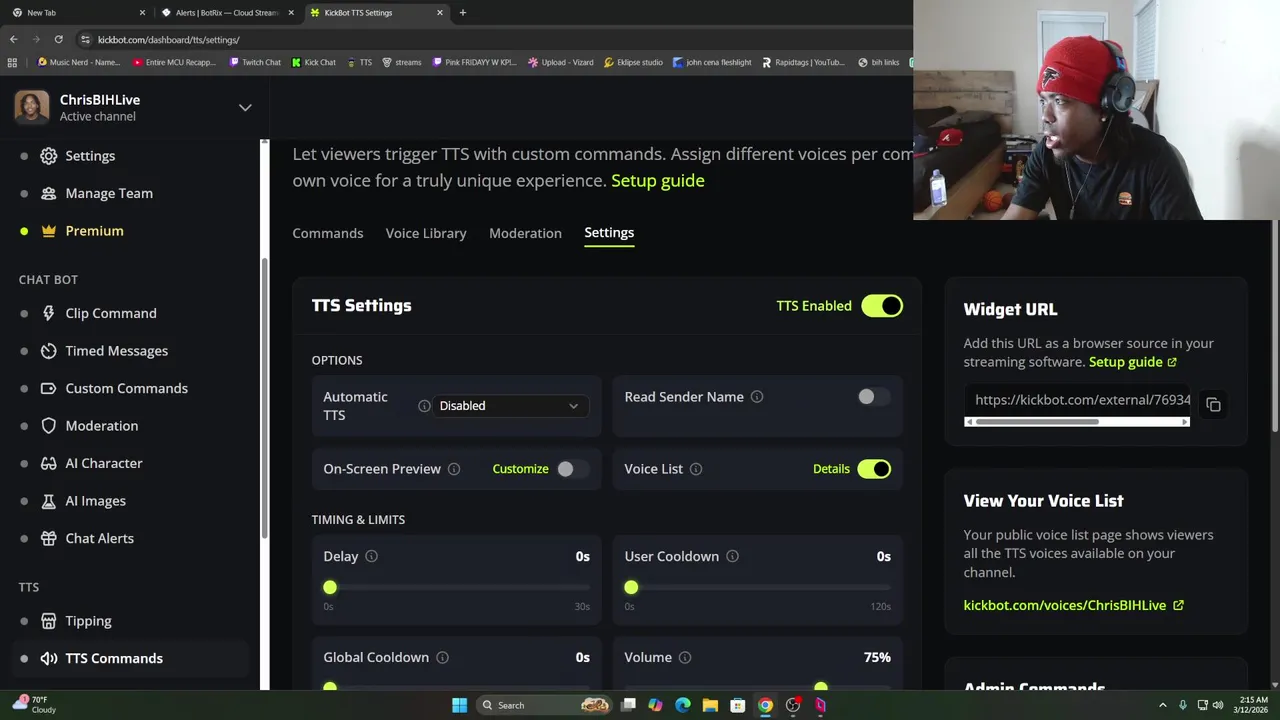1280x720 pixels.
Task: Show info icon beside Global Cooldown
Action: (x=442, y=657)
